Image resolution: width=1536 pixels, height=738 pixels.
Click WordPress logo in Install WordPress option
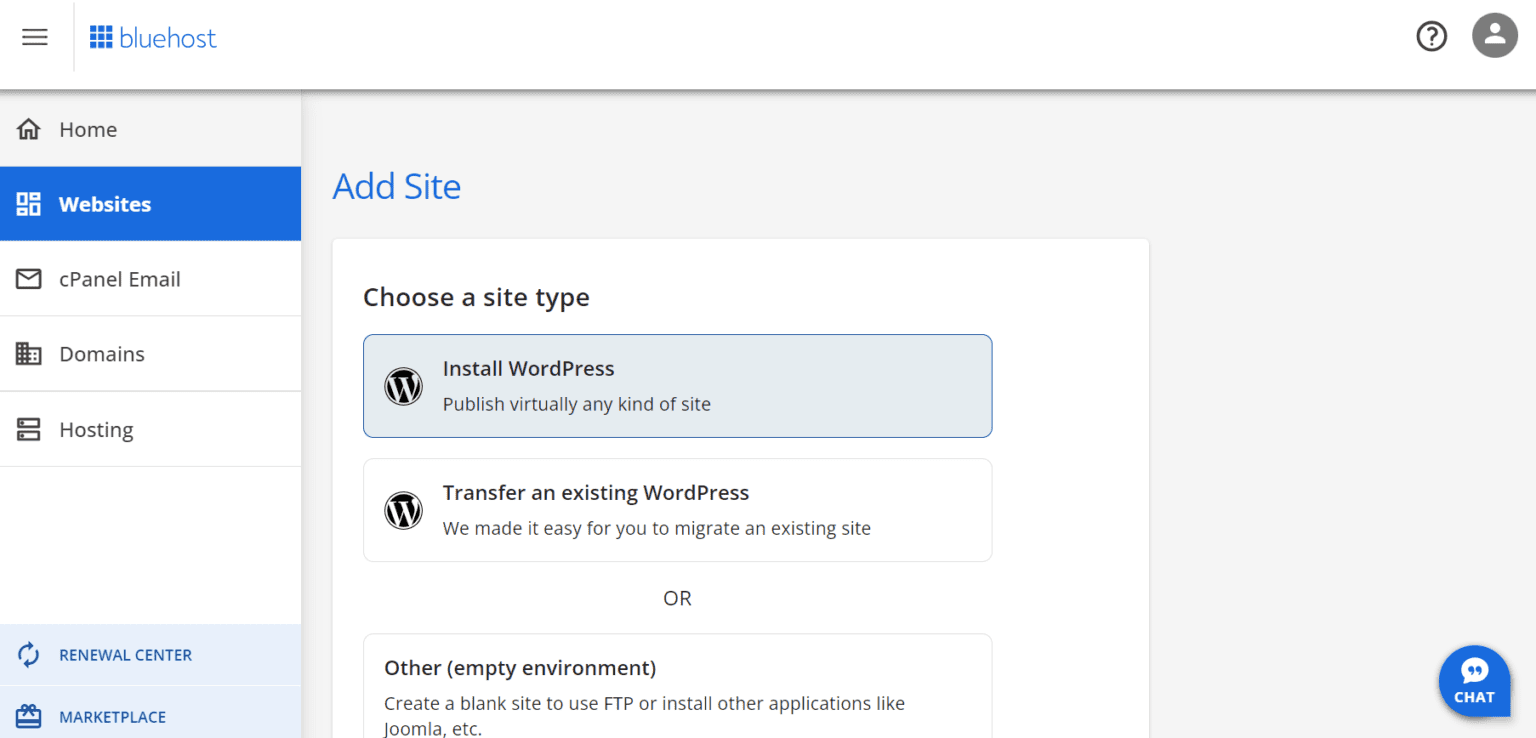pos(404,386)
